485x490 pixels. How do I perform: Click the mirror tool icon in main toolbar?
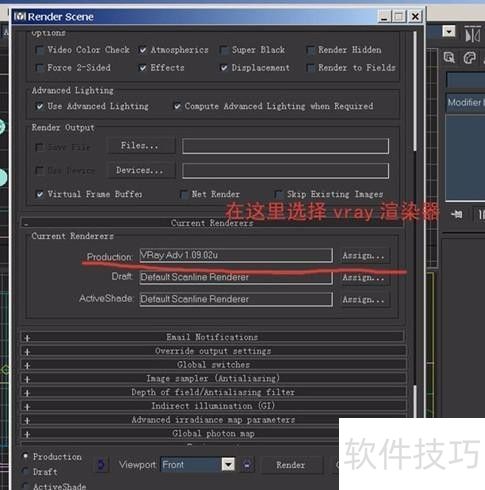click(x=473, y=34)
